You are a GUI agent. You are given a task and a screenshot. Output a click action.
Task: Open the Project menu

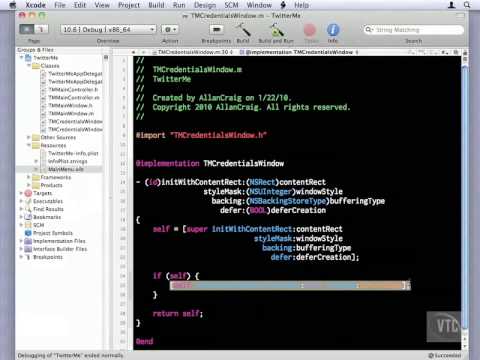click(x=129, y=5)
